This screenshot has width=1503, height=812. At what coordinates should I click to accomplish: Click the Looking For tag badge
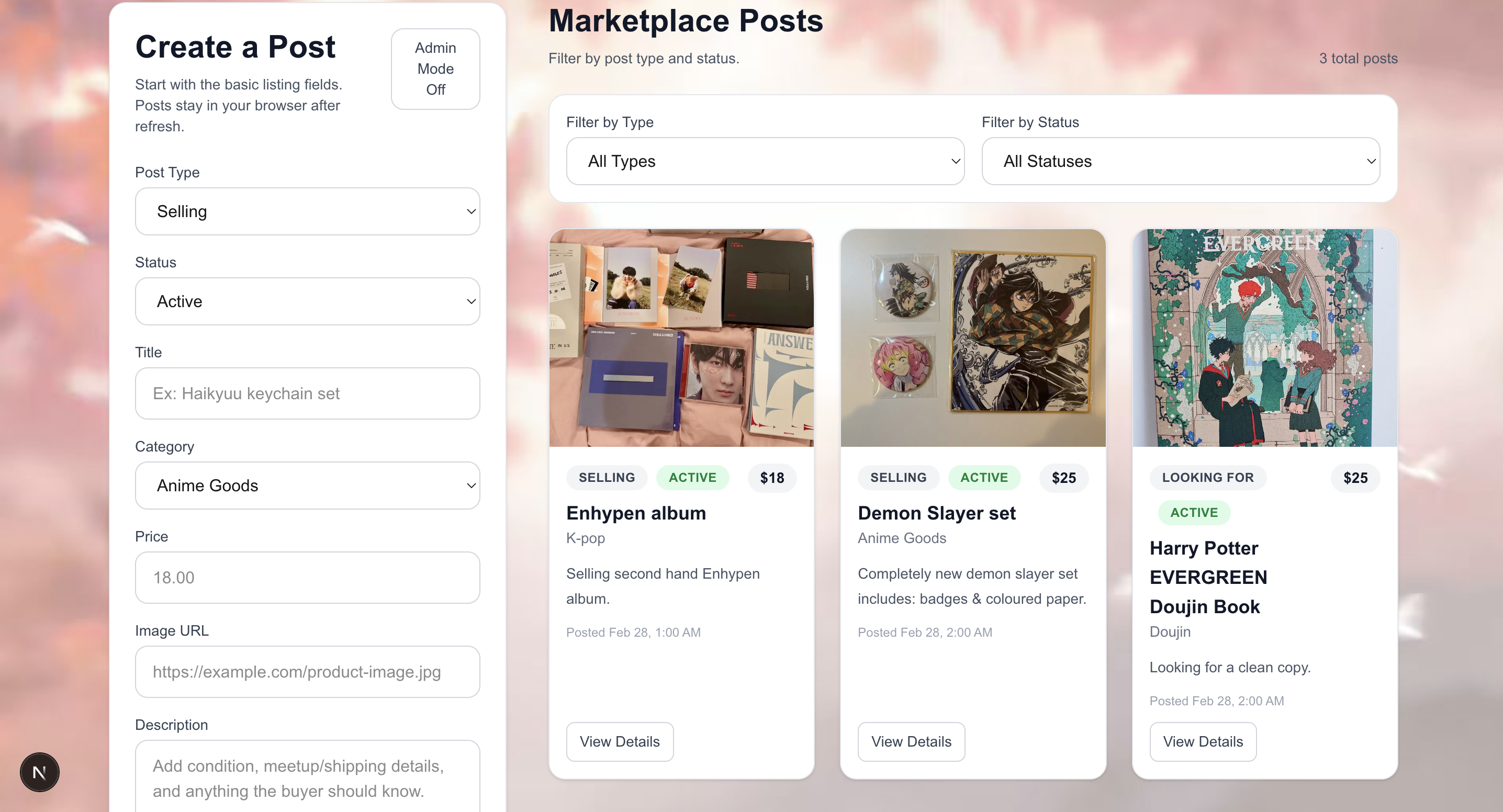1207,477
